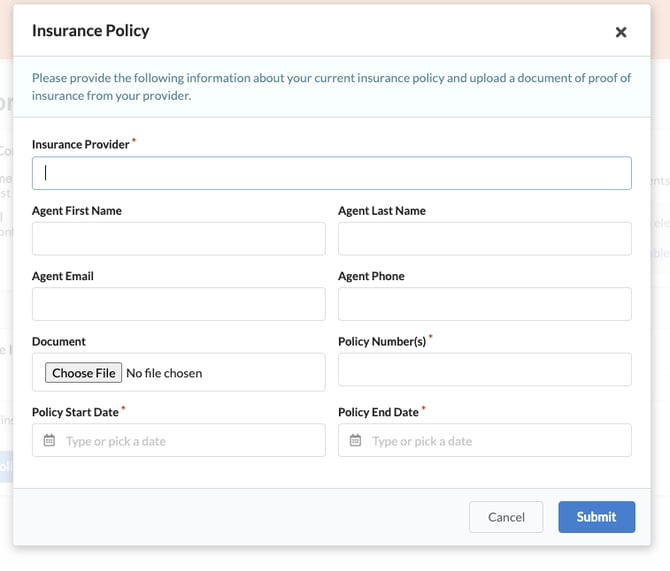Screen dimensions: 670x571
Task: Click the 'Insurance Policy' dialog title
Action: [90, 31]
